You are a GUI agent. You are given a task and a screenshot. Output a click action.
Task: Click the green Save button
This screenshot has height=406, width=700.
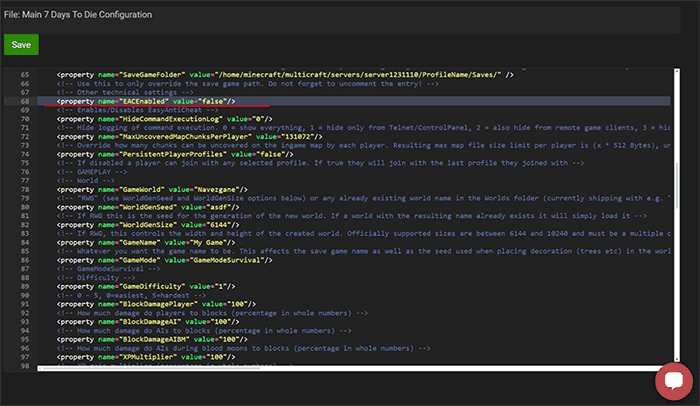click(21, 45)
